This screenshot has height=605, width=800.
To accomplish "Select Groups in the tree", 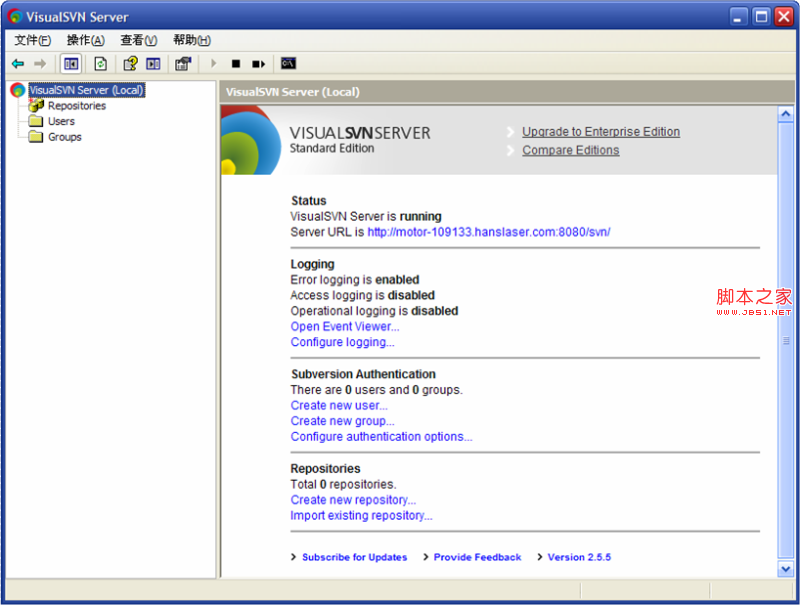I will pyautogui.click(x=65, y=137).
